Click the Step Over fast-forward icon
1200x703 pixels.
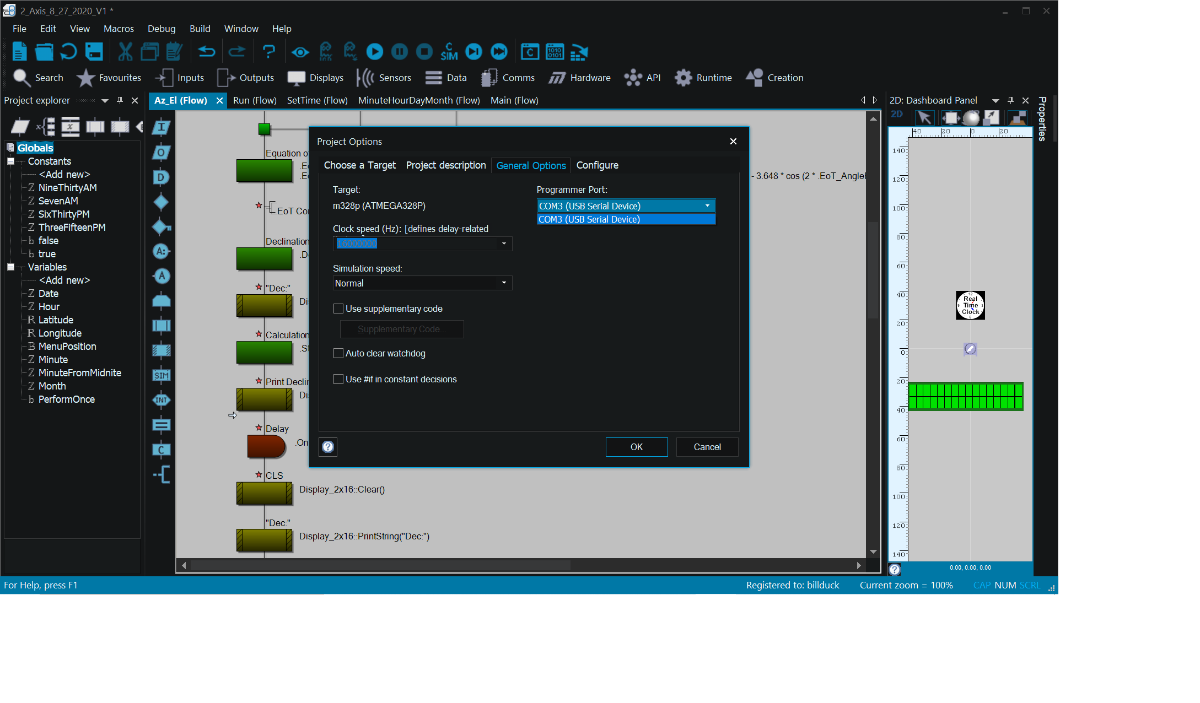point(499,52)
